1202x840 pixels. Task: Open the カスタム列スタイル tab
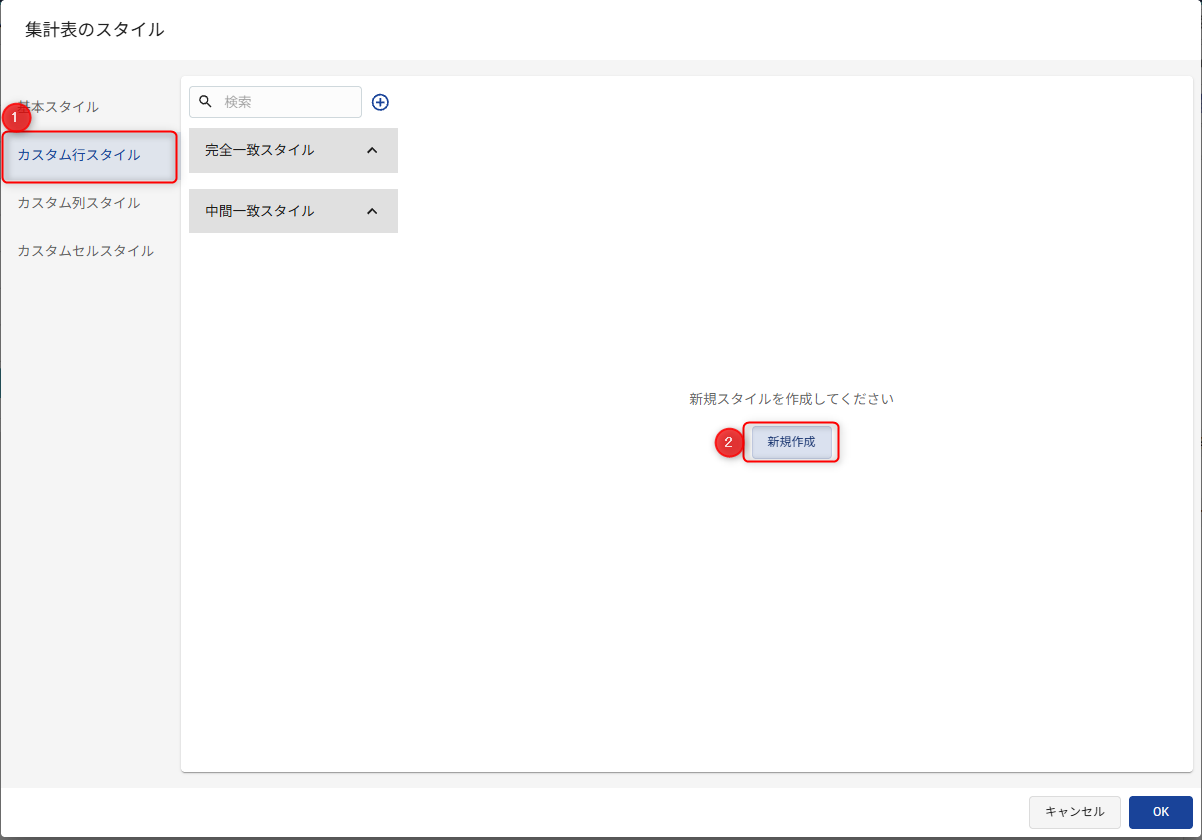click(x=79, y=203)
